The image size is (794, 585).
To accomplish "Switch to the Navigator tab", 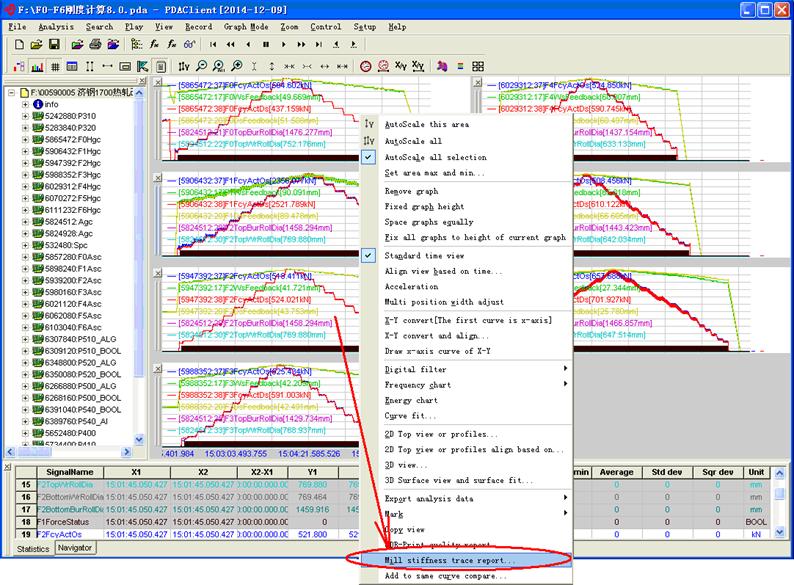I will point(75,548).
